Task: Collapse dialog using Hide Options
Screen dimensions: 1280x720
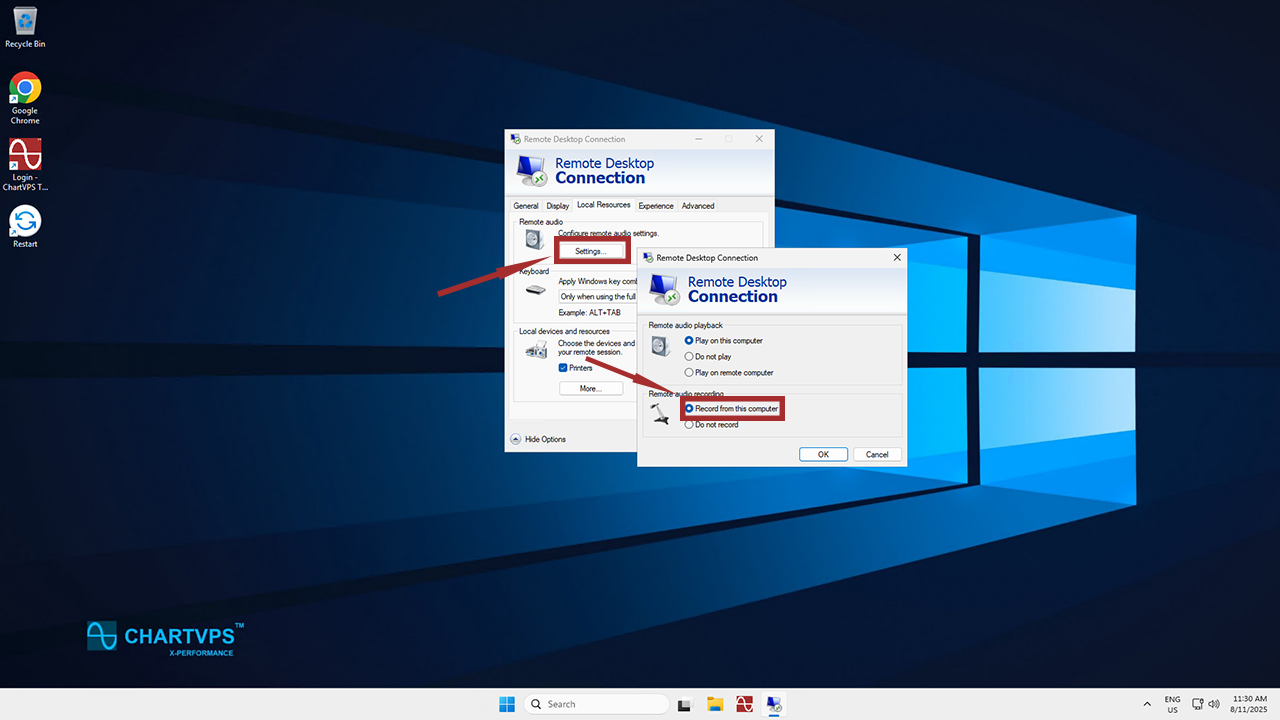Action: pyautogui.click(x=539, y=439)
